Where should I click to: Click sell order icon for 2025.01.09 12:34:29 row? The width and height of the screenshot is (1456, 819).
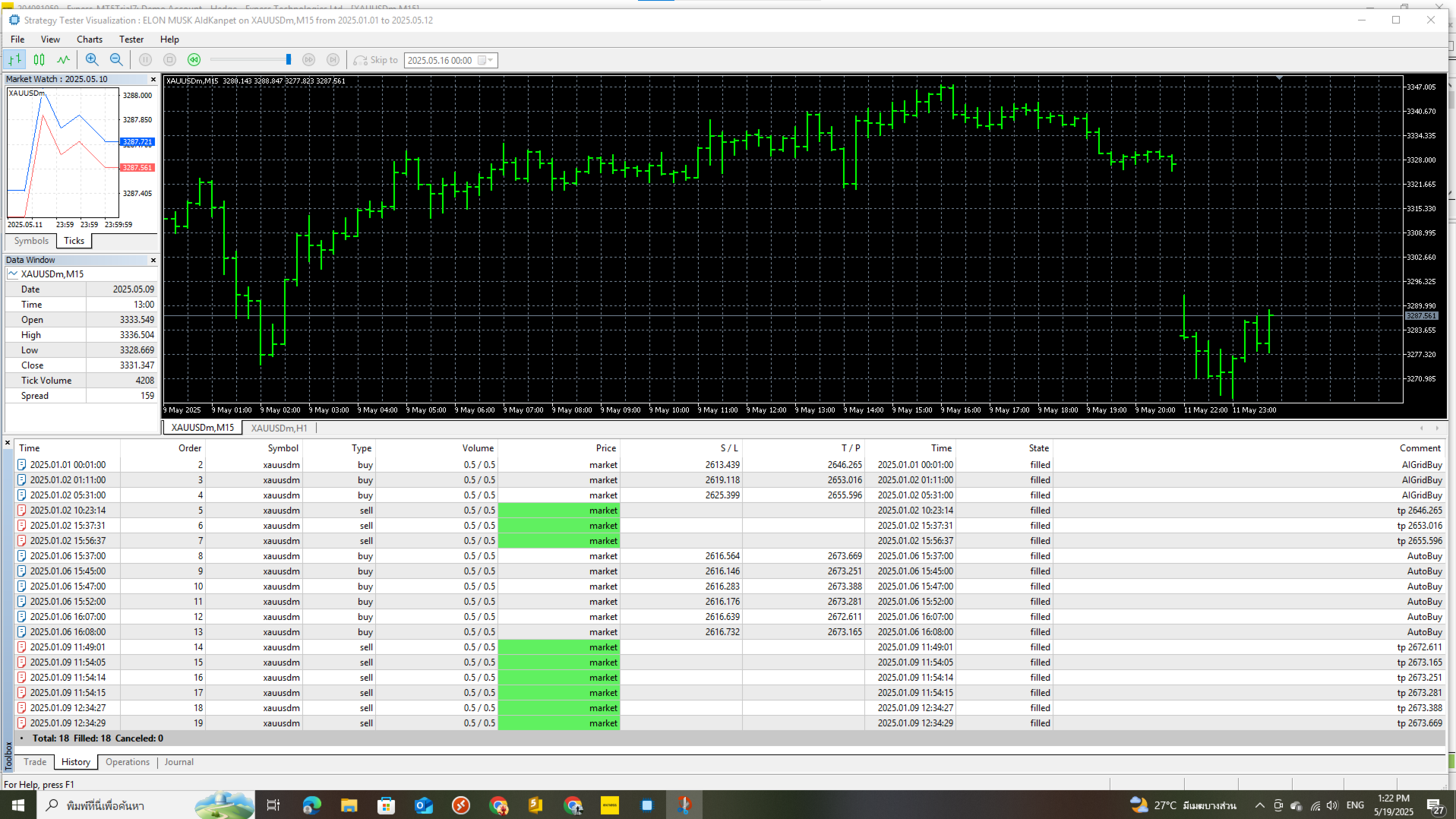click(22, 723)
